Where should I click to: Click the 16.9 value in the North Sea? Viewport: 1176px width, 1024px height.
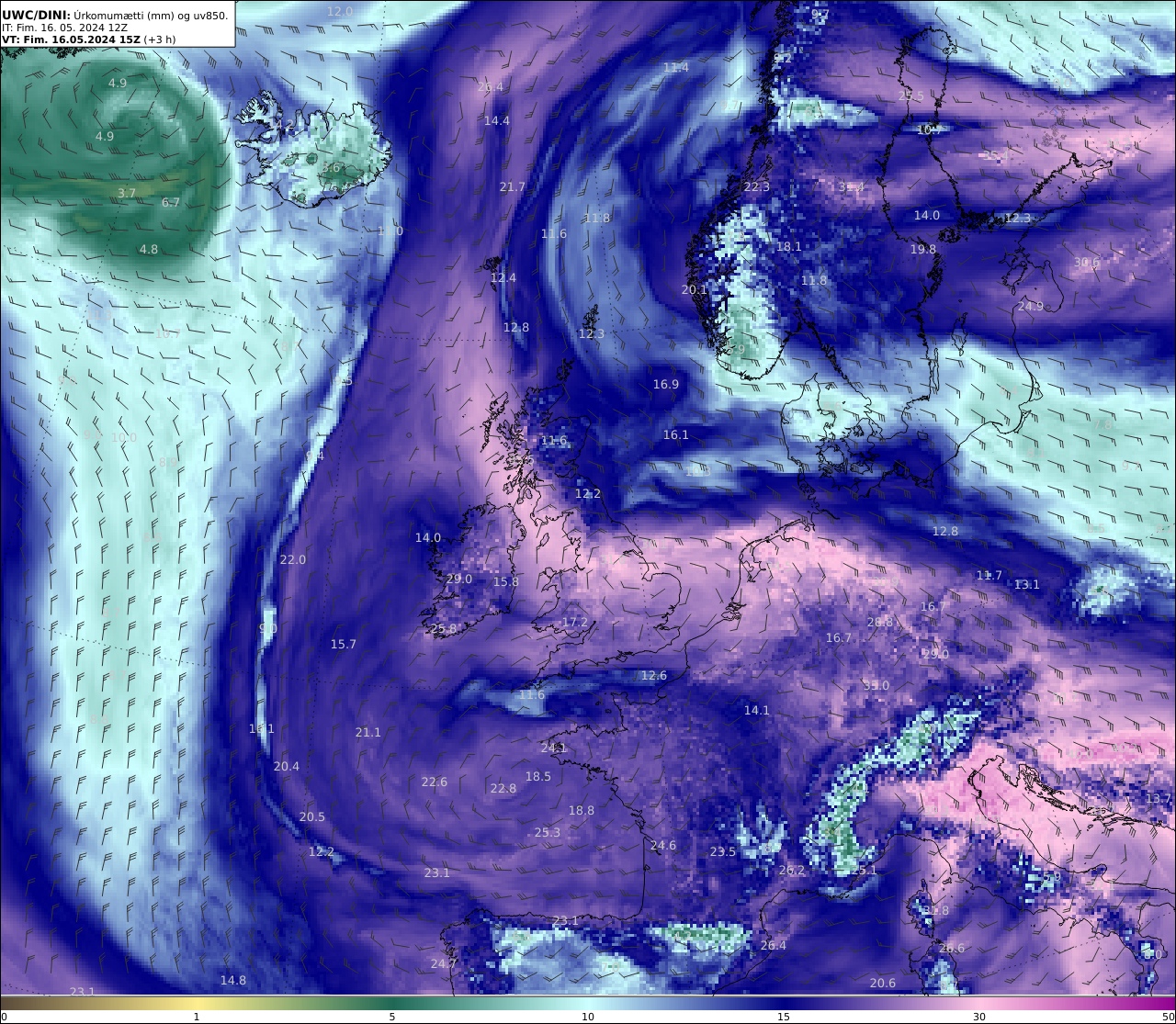pos(665,384)
